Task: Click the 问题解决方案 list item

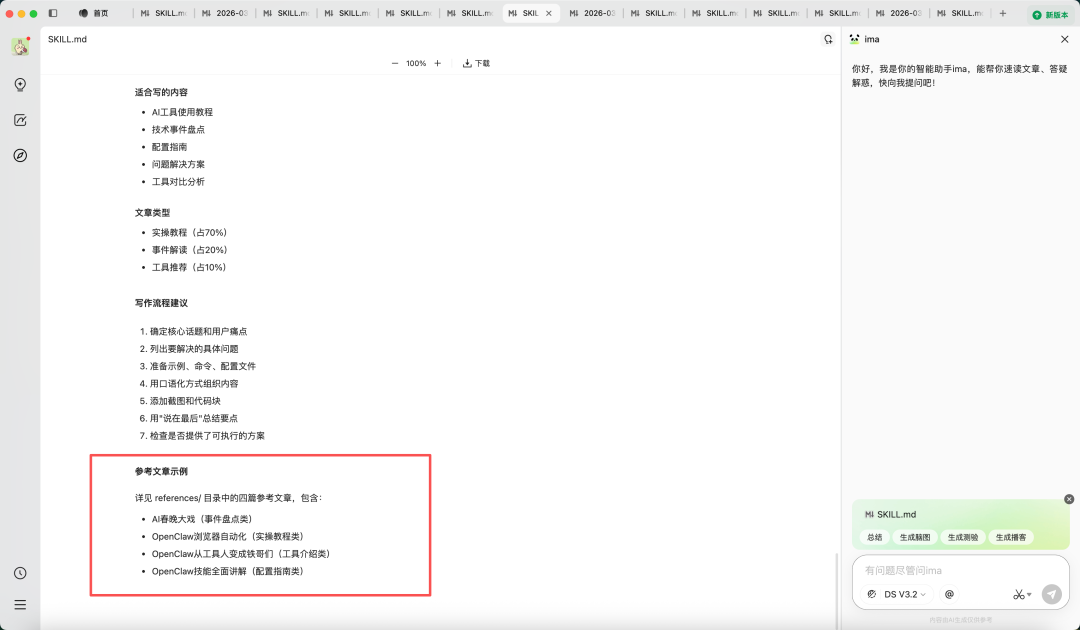Action: pos(178,164)
